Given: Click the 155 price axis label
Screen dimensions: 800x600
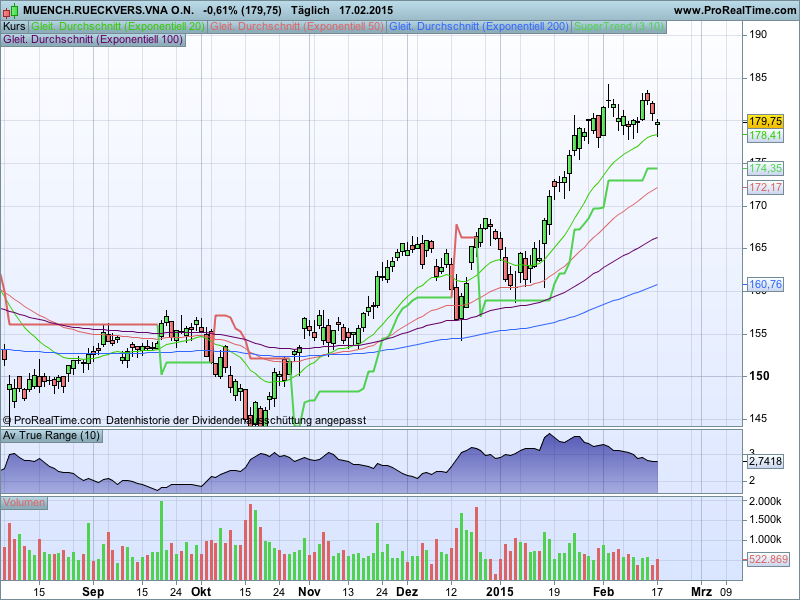Looking at the screenshot, I should click(758, 334).
